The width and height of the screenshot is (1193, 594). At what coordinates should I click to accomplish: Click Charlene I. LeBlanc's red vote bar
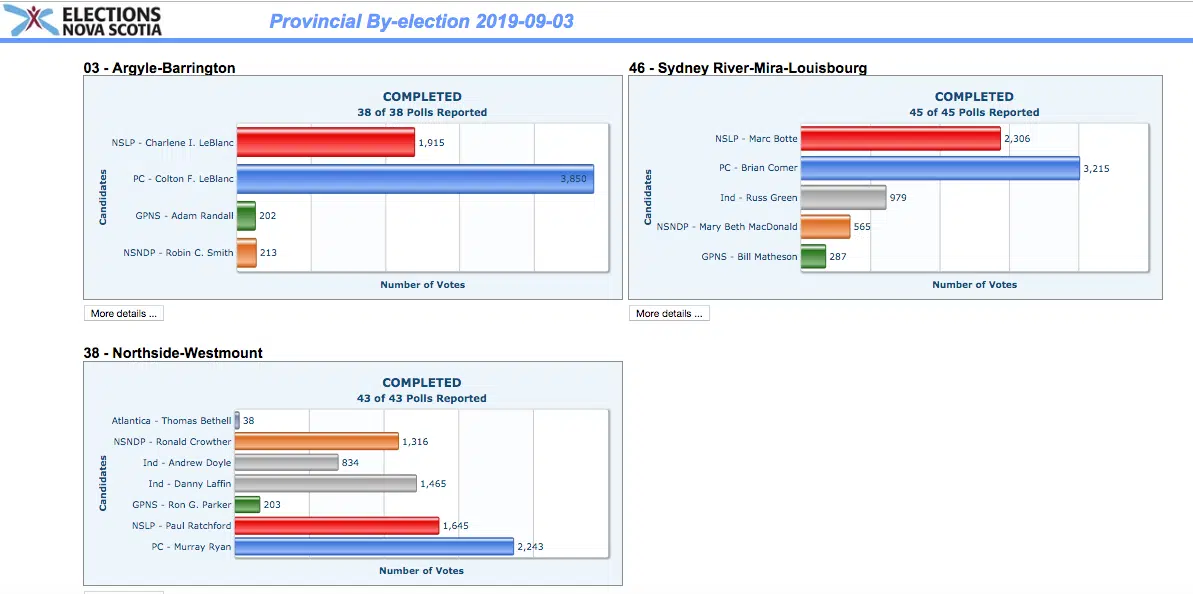[x=325, y=142]
